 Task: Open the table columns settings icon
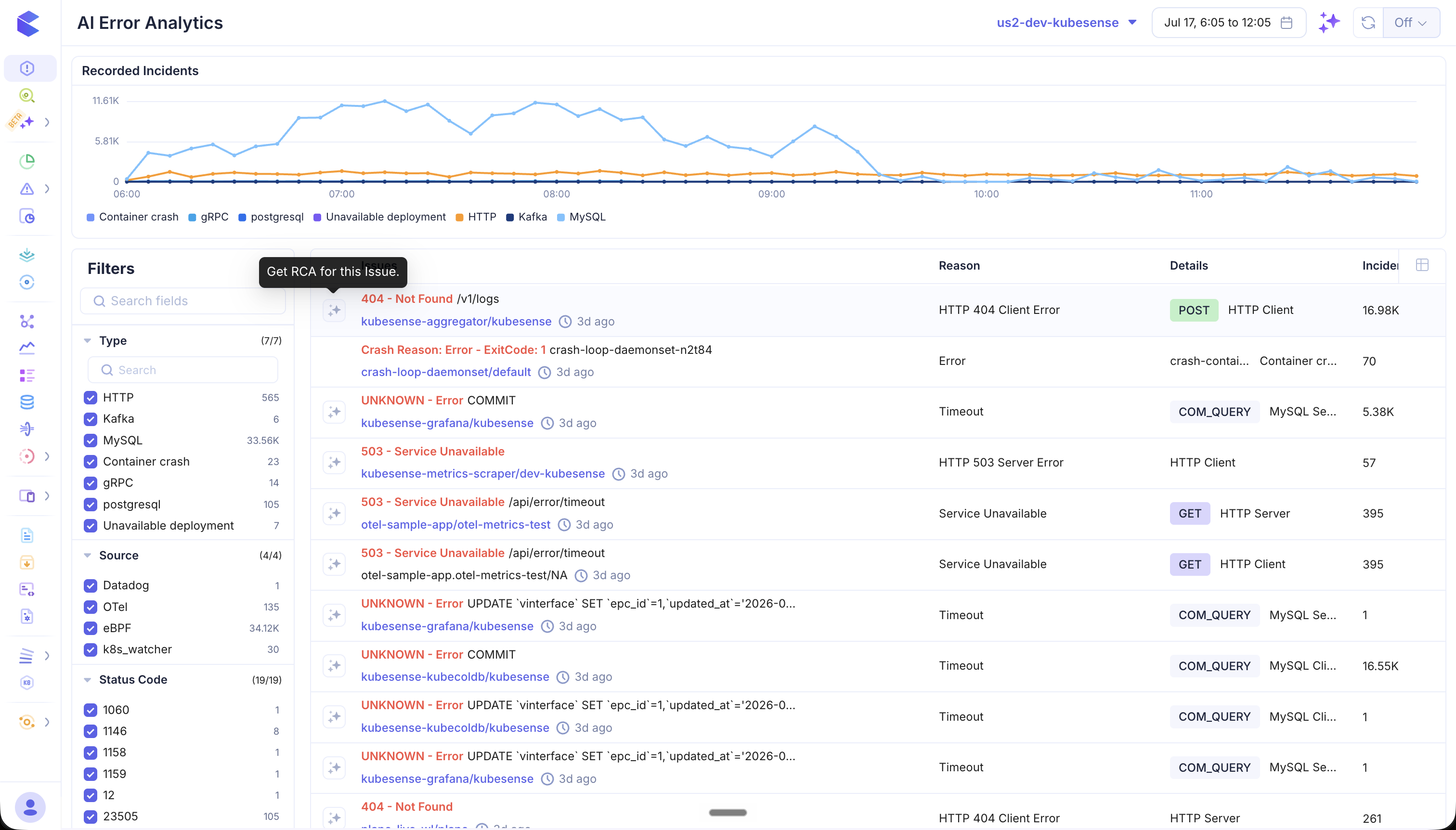tap(1422, 265)
